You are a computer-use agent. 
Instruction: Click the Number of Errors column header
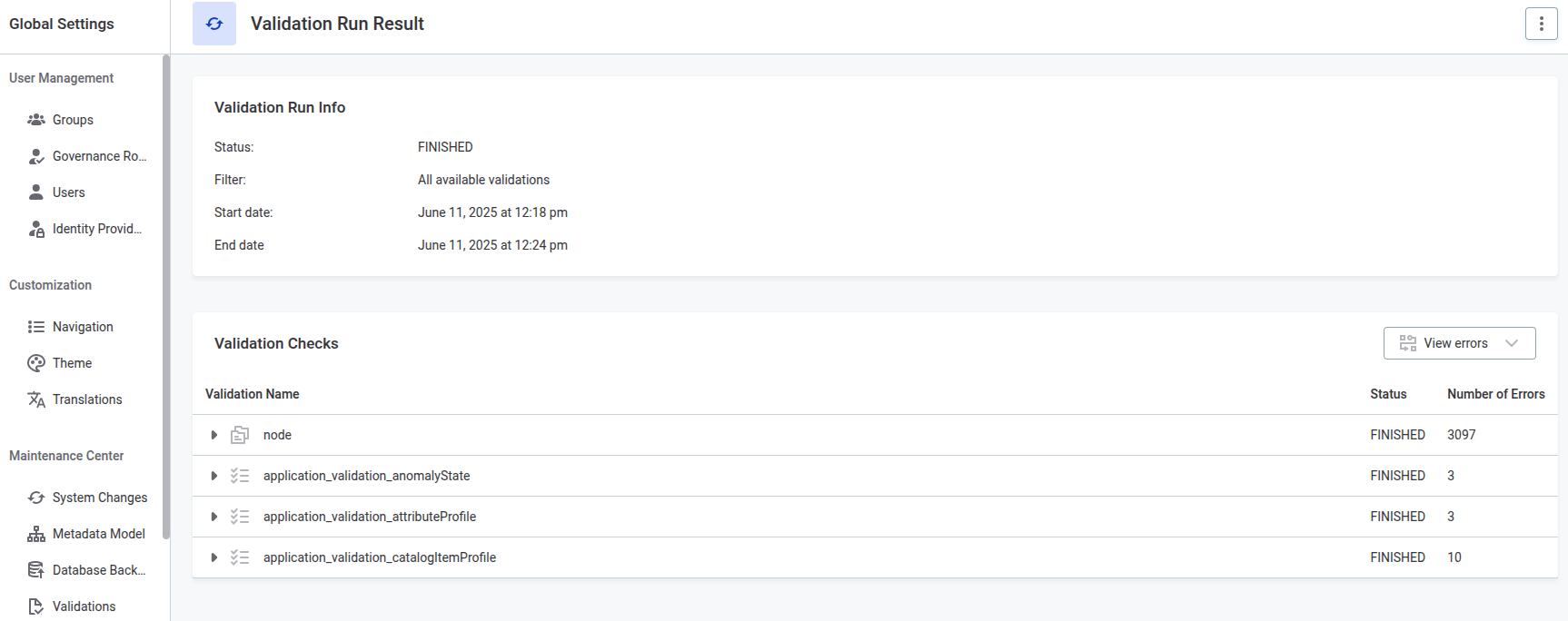coord(1495,394)
